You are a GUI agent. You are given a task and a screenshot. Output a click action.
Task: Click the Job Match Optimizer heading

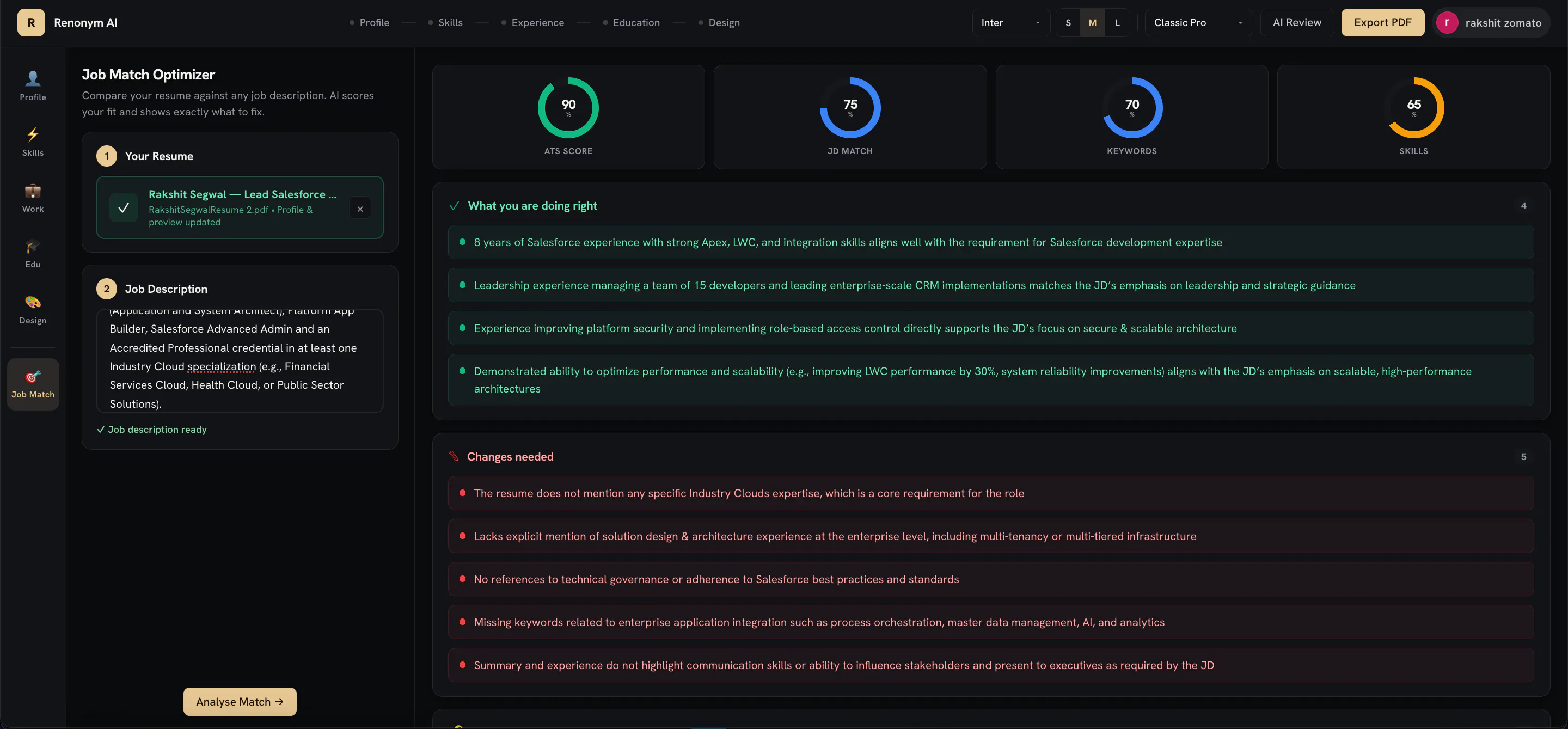coord(148,75)
